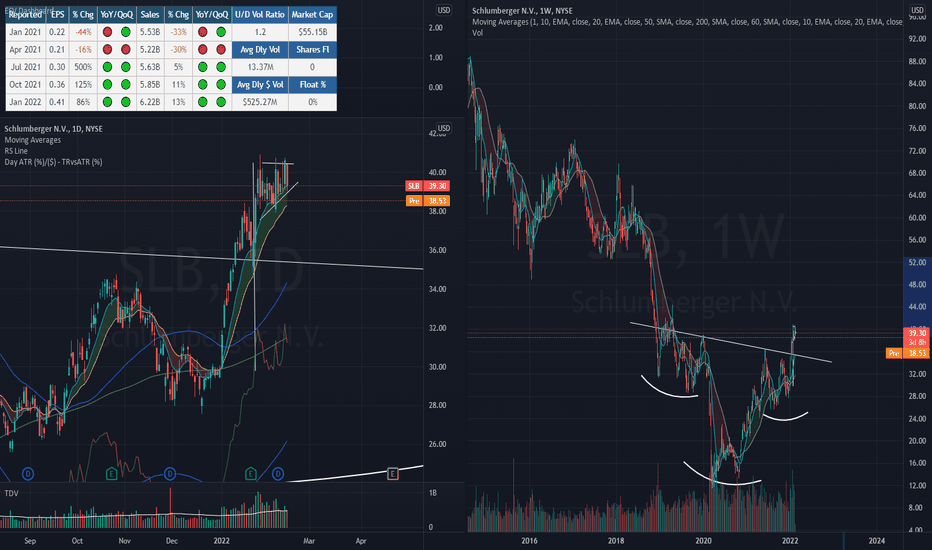
Task: Click the Sales column header
Action: pos(150,14)
